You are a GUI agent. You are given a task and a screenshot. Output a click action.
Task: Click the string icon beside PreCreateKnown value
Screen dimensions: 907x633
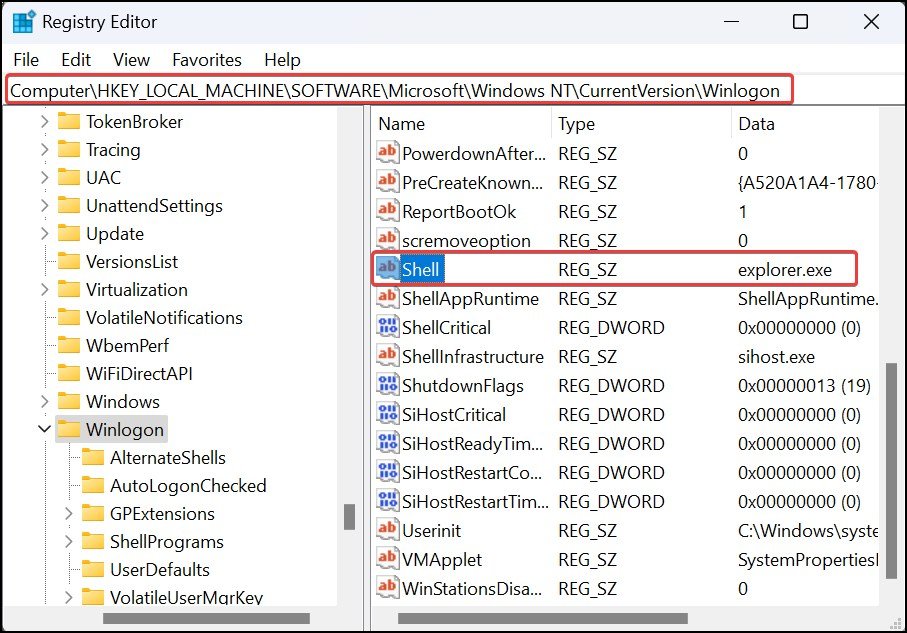(x=387, y=182)
